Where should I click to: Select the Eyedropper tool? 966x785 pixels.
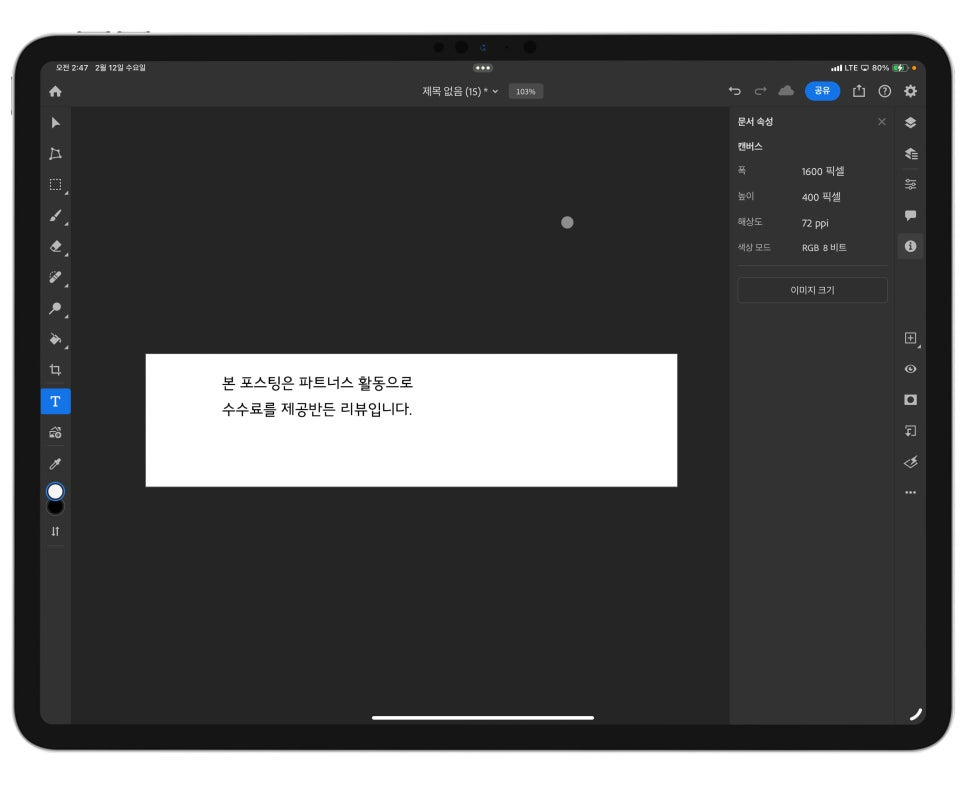click(x=55, y=464)
